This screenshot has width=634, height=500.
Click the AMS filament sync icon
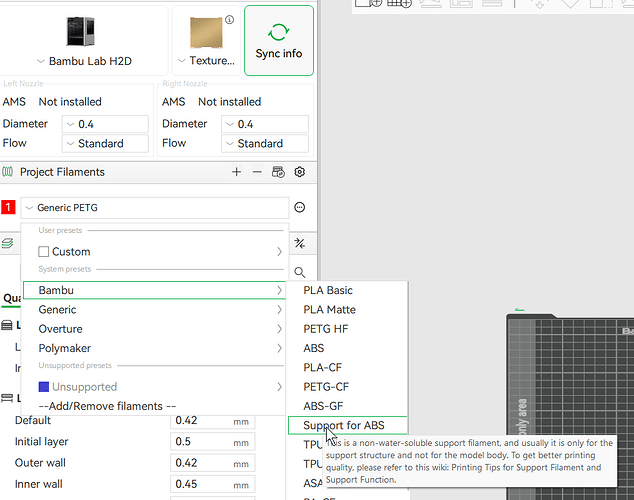278,172
